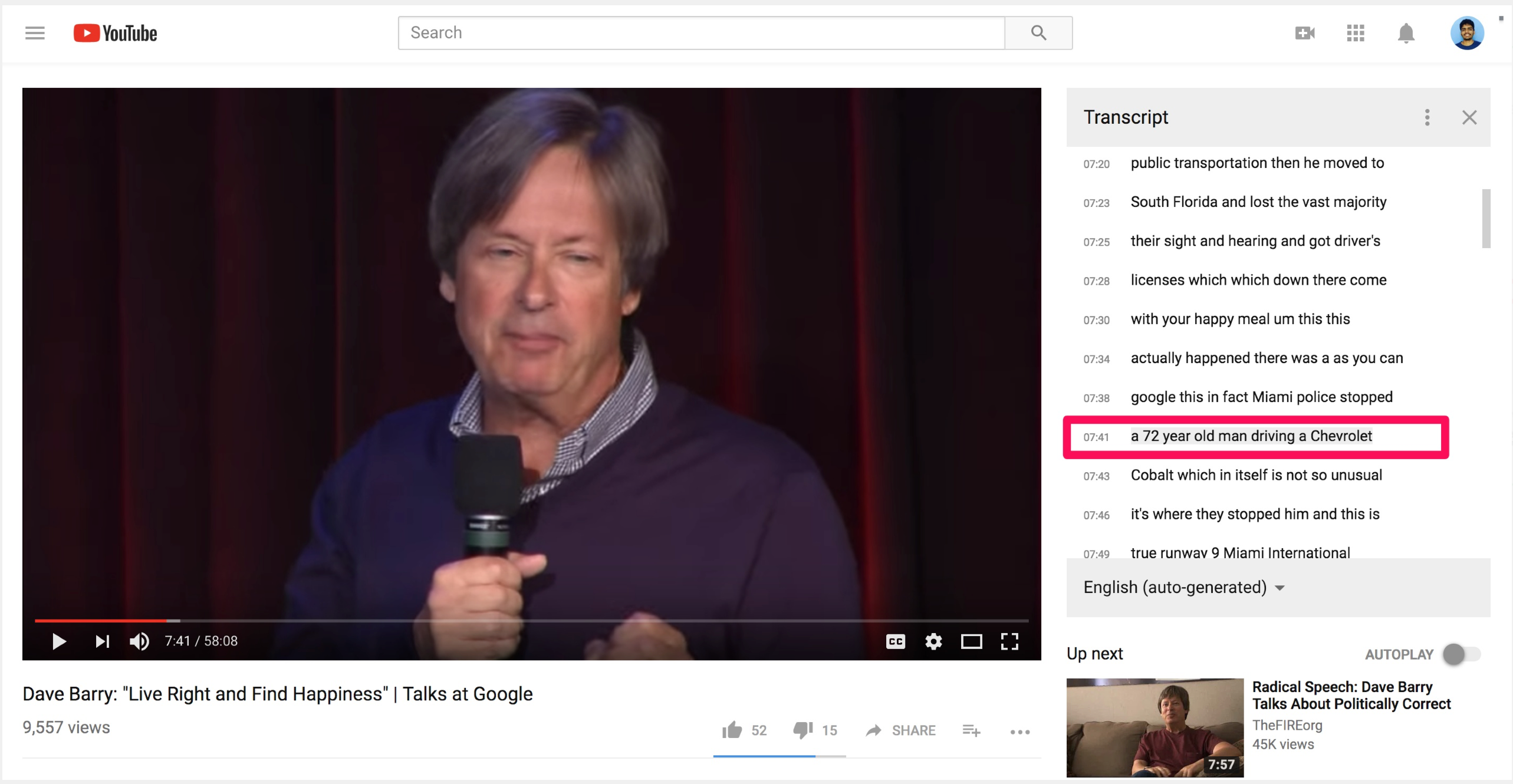Open the notifications bell

click(1406, 33)
